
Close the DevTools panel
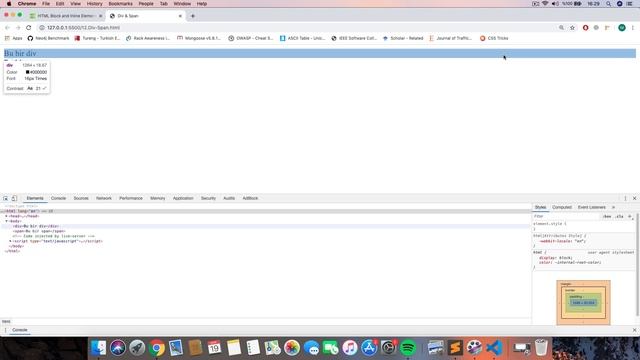(x=634, y=198)
